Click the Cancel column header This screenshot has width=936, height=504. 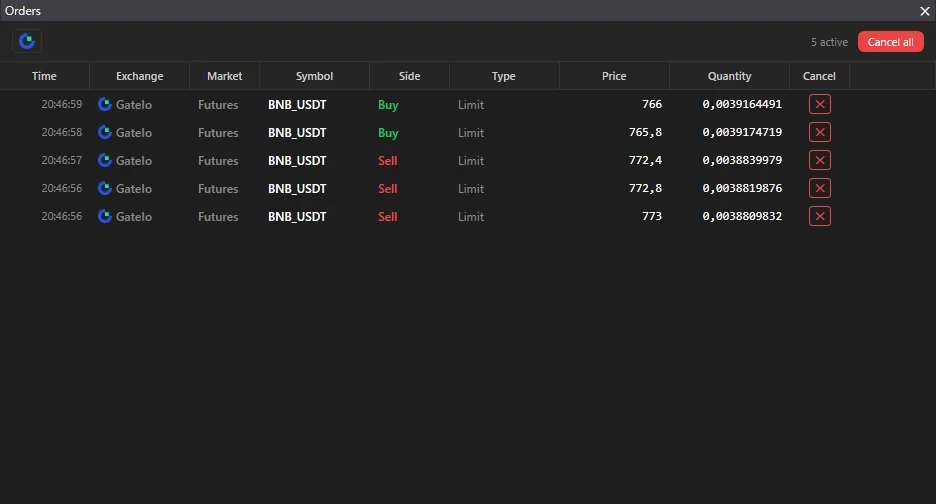pyautogui.click(x=819, y=76)
